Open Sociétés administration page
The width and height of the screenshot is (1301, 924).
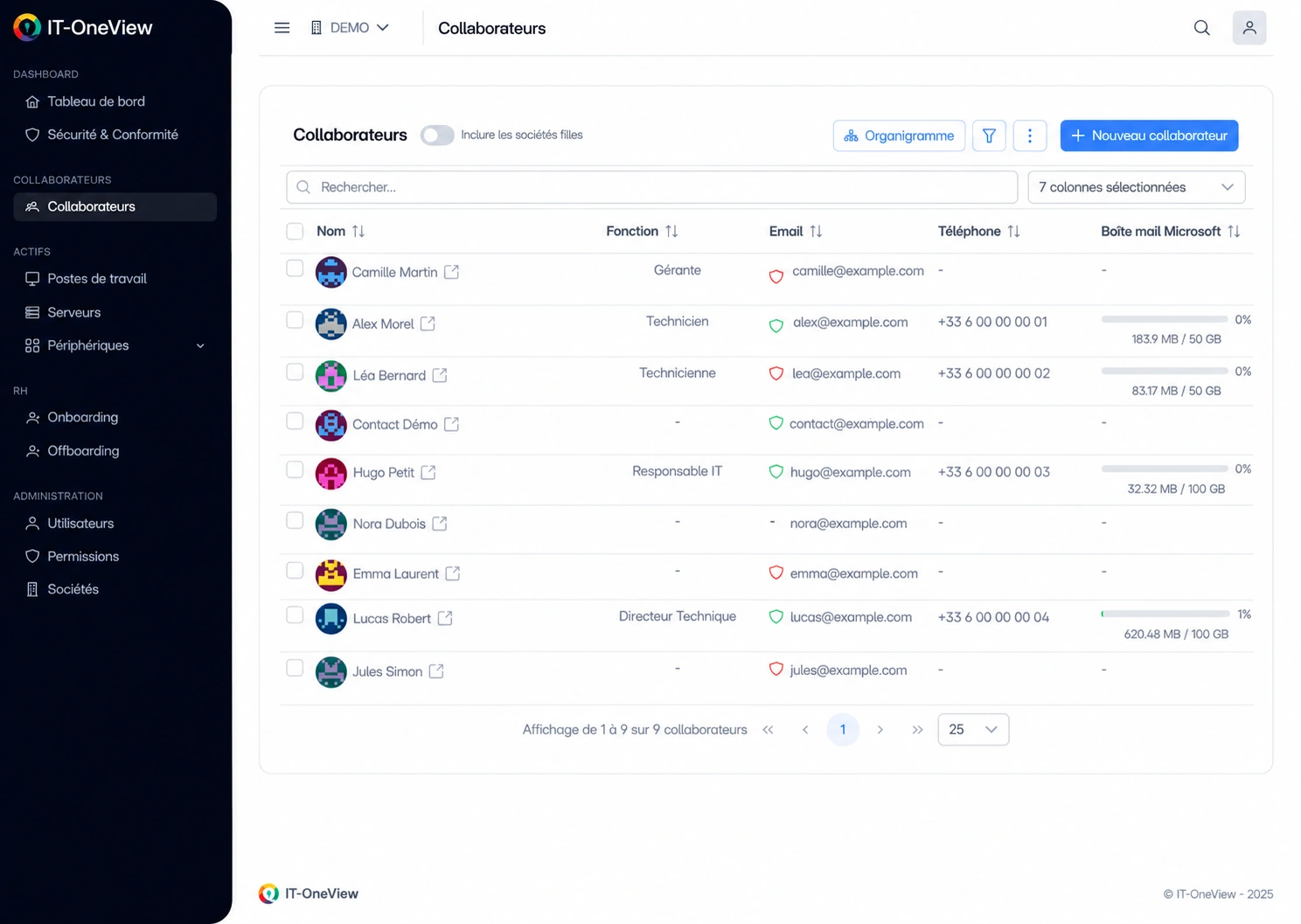[x=115, y=589]
